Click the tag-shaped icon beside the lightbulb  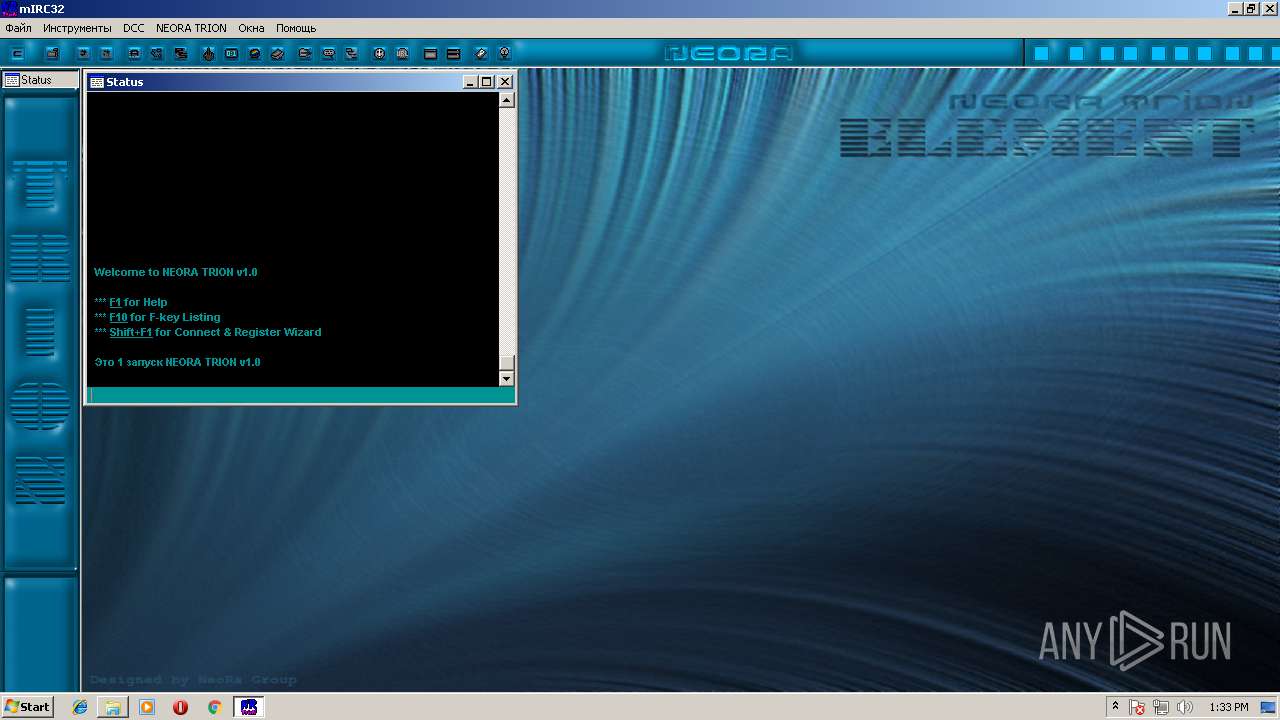click(481, 53)
